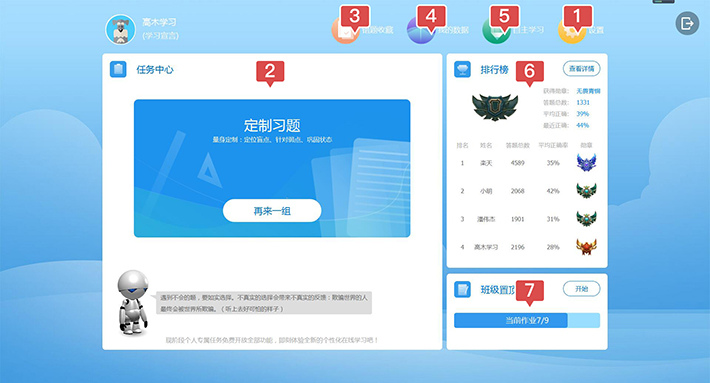Viewport: 710px width, 383px height.
Task: Click the accuracy cell 42%
Action: (553, 191)
